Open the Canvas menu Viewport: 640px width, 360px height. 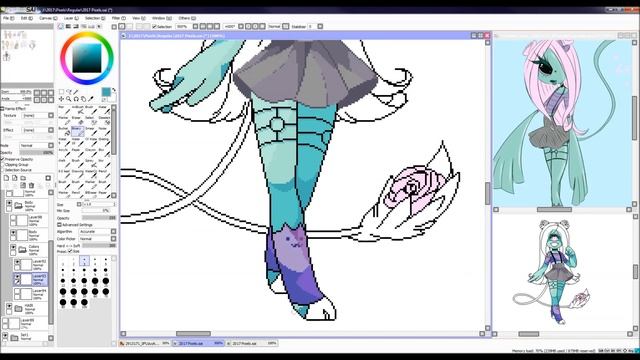click(x=47, y=18)
